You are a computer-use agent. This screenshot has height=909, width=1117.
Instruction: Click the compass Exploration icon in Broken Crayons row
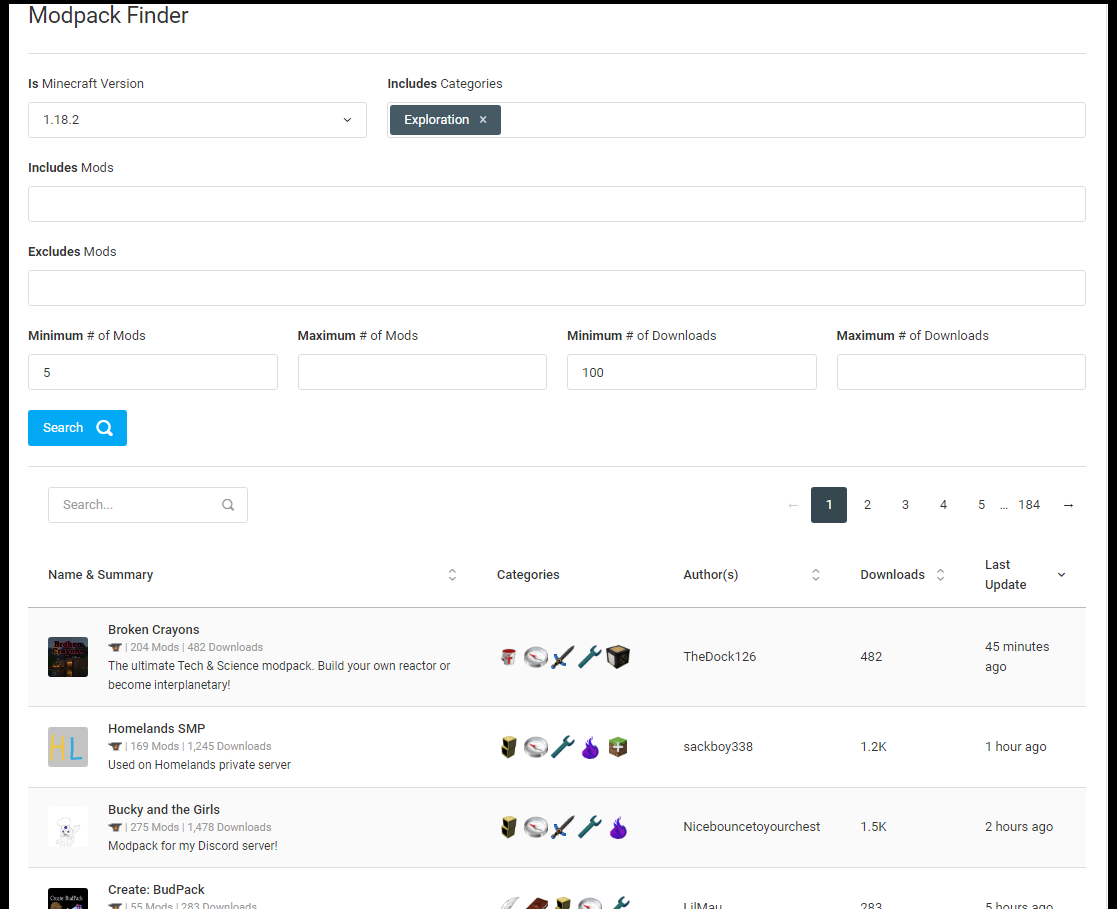[536, 657]
